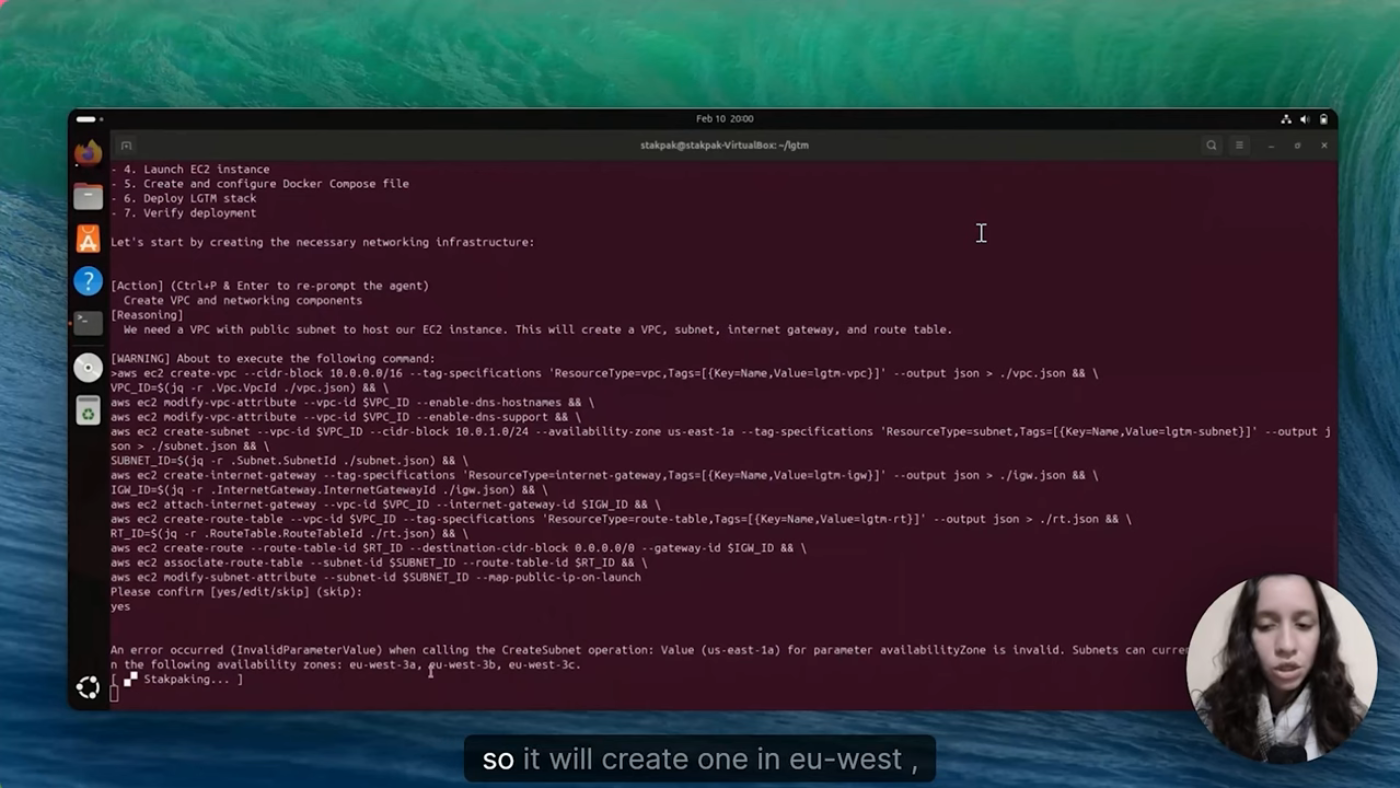Screen dimensions: 1400x788
Task: Click '5. Create and configure Docker Compose file'
Action: click(260, 184)
